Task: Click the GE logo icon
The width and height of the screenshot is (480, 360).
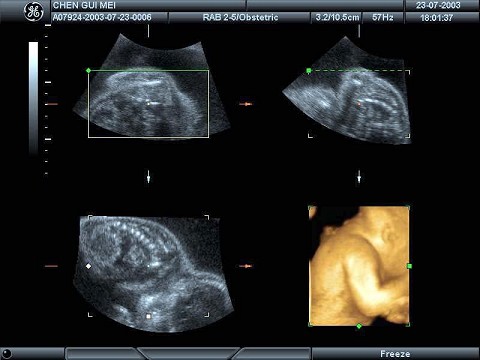Action: click(34, 12)
